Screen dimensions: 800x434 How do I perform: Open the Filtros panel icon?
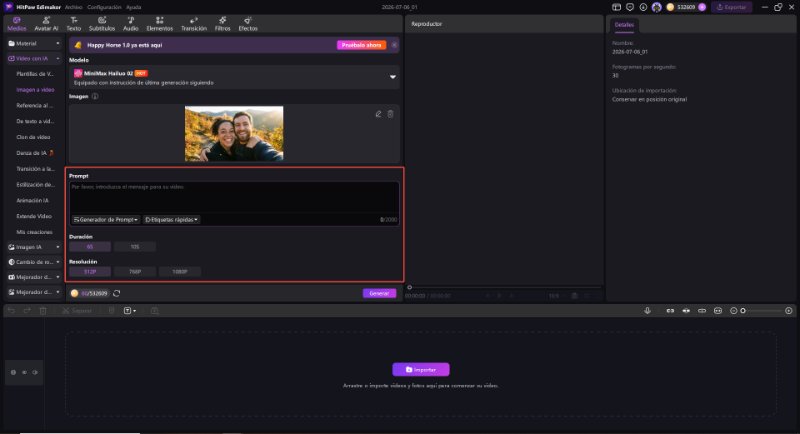coord(222,23)
